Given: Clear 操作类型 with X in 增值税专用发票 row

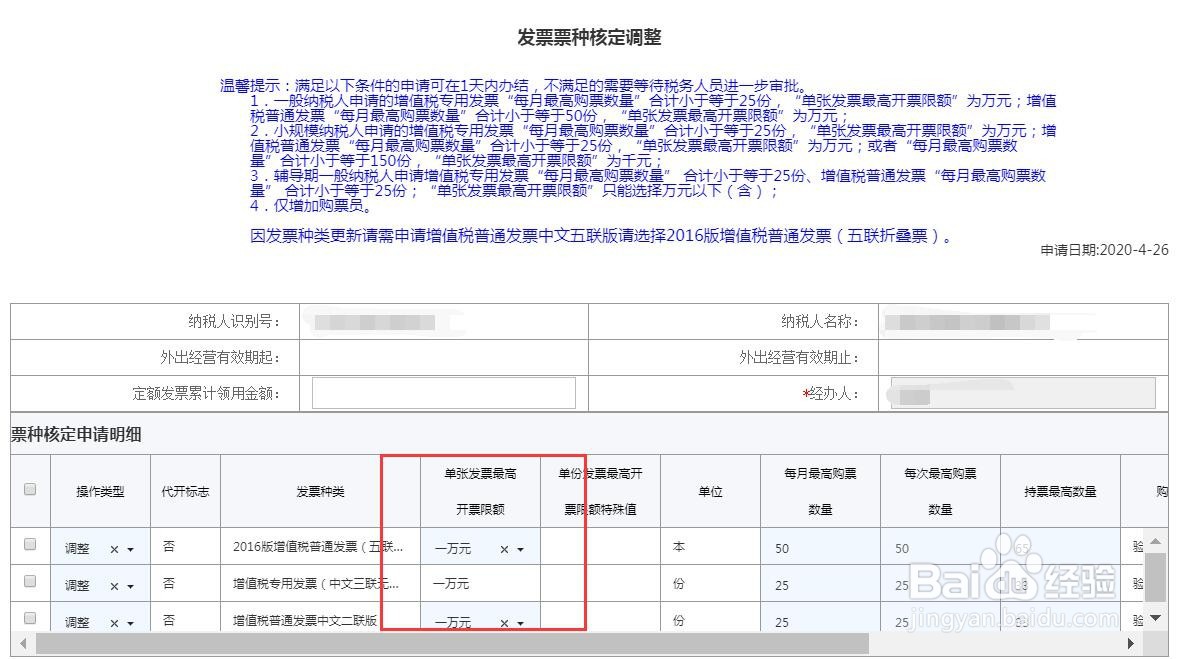Looking at the screenshot, I should click(114, 587).
